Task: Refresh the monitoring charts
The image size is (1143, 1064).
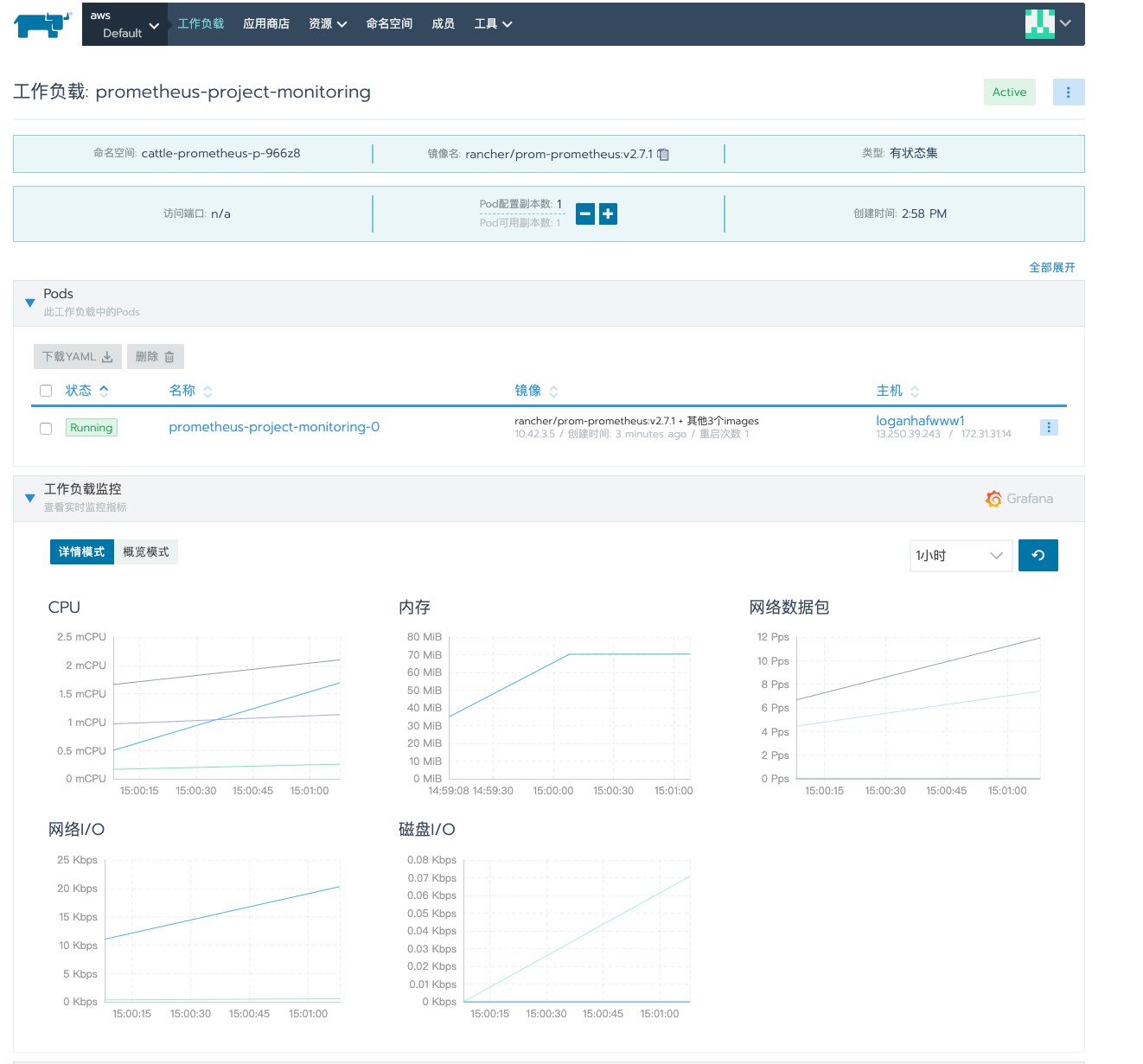Action: point(1038,556)
